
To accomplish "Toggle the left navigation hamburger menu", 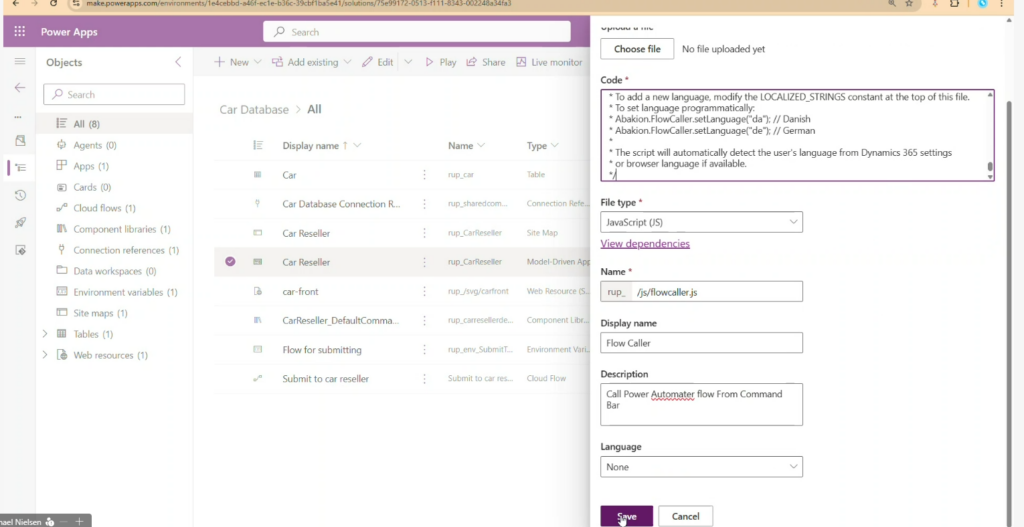I will coord(19,62).
